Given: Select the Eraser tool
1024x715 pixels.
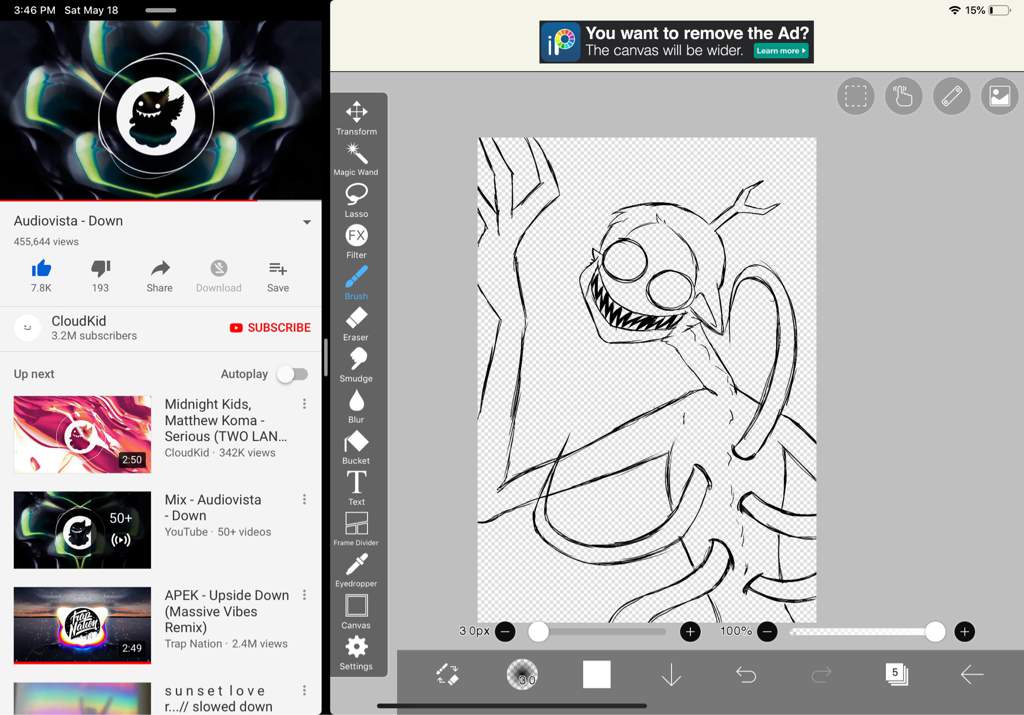Looking at the screenshot, I should [x=357, y=323].
